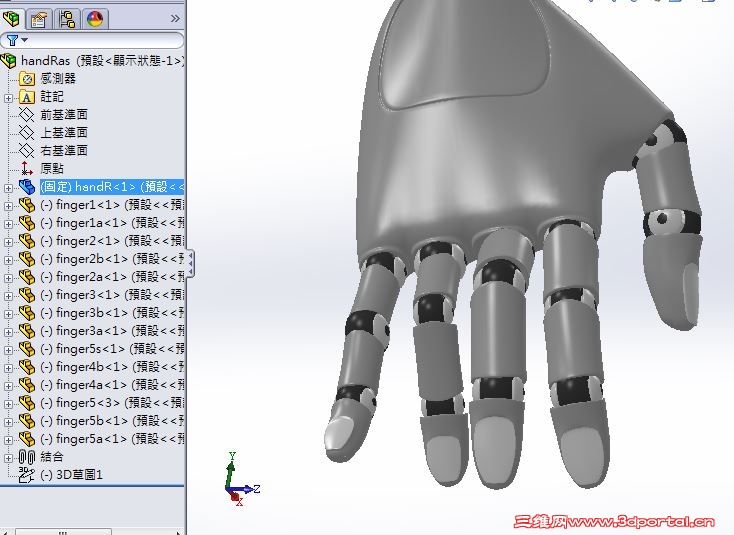
Task: Click the 前基準面 plane icon
Action: (27, 115)
